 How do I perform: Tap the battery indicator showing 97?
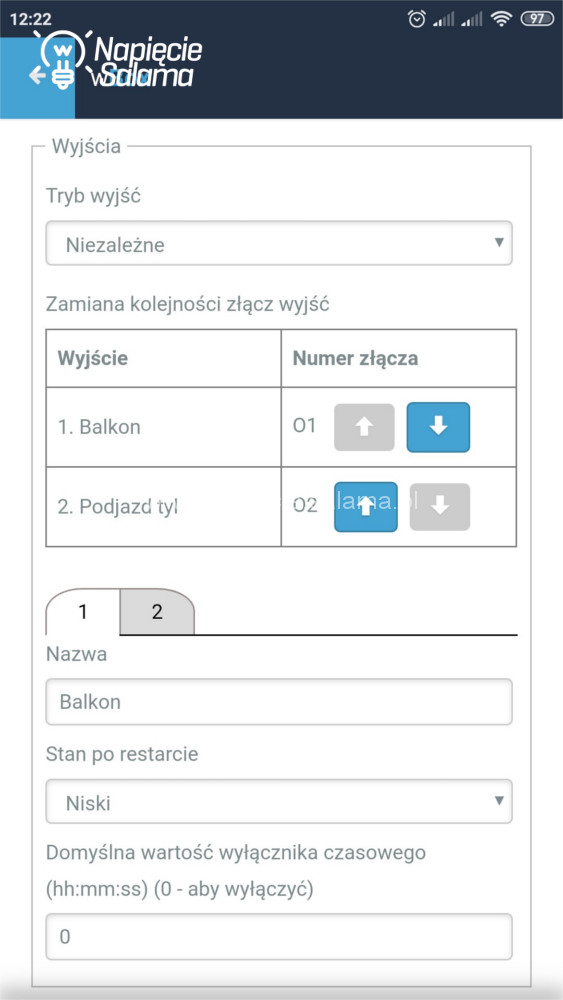pos(538,19)
